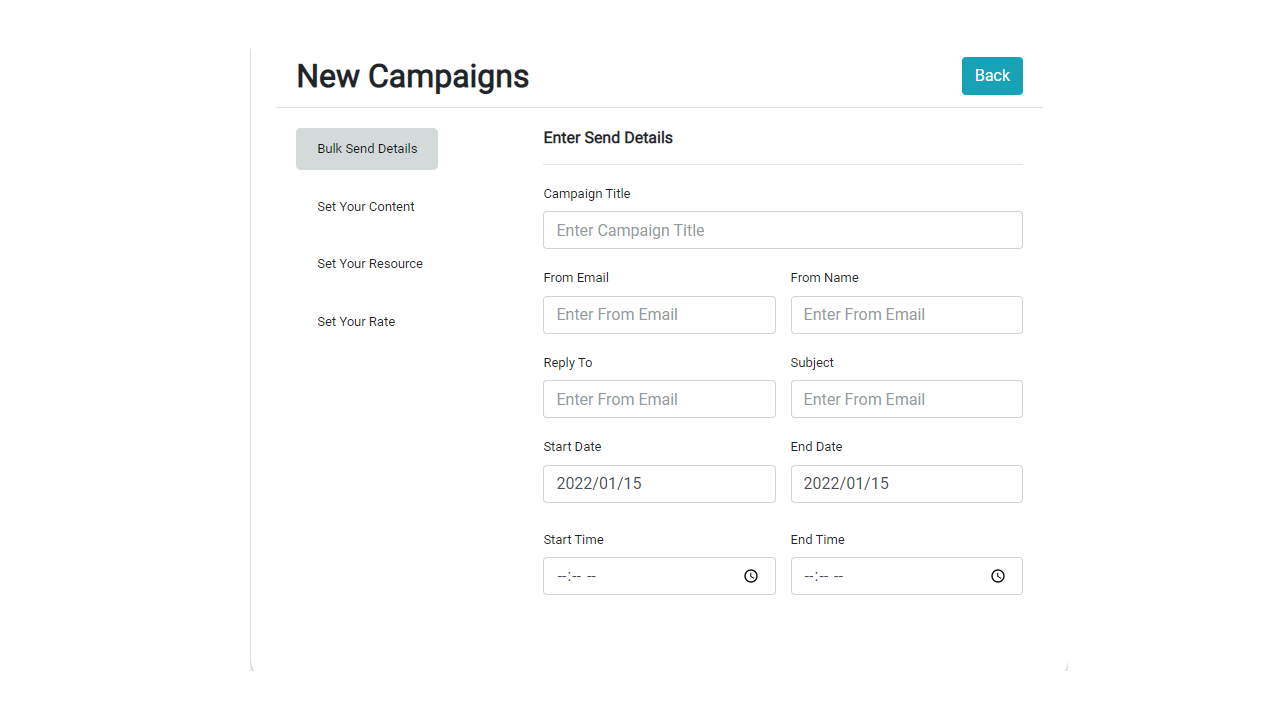Click the Start Date field showing 2022/01/15
This screenshot has height=720, width=1280.
tap(659, 484)
